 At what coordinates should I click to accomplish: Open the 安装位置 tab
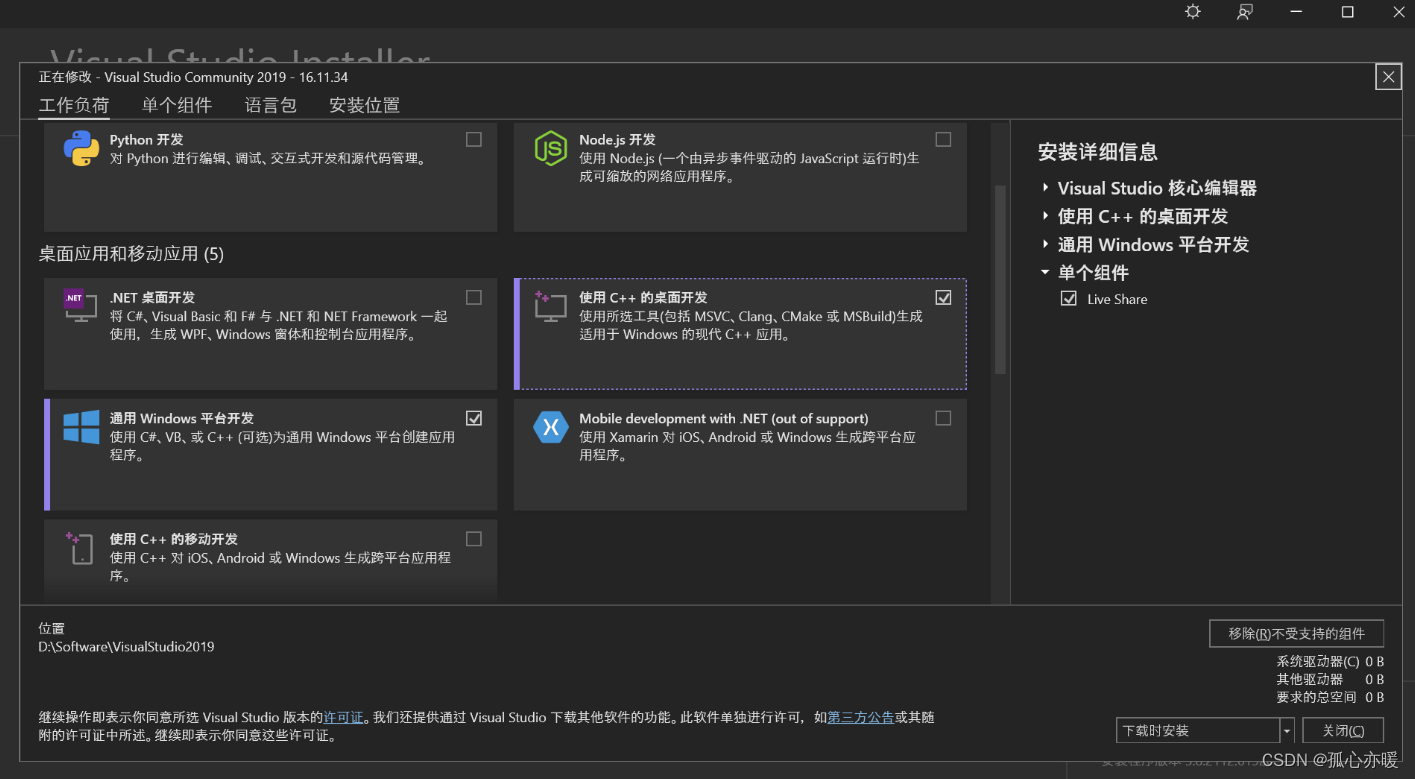(365, 105)
